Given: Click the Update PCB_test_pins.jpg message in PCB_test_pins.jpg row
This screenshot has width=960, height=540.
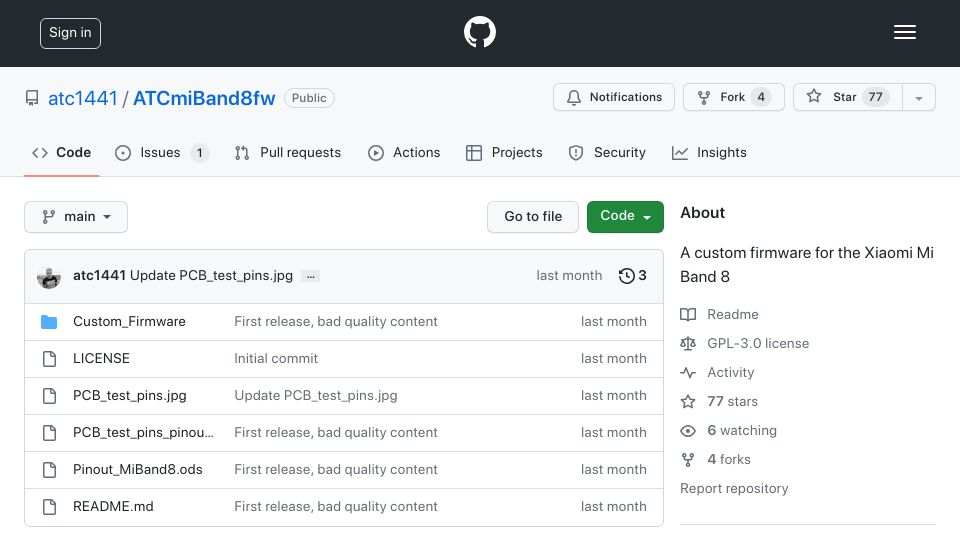Looking at the screenshot, I should (316, 396).
